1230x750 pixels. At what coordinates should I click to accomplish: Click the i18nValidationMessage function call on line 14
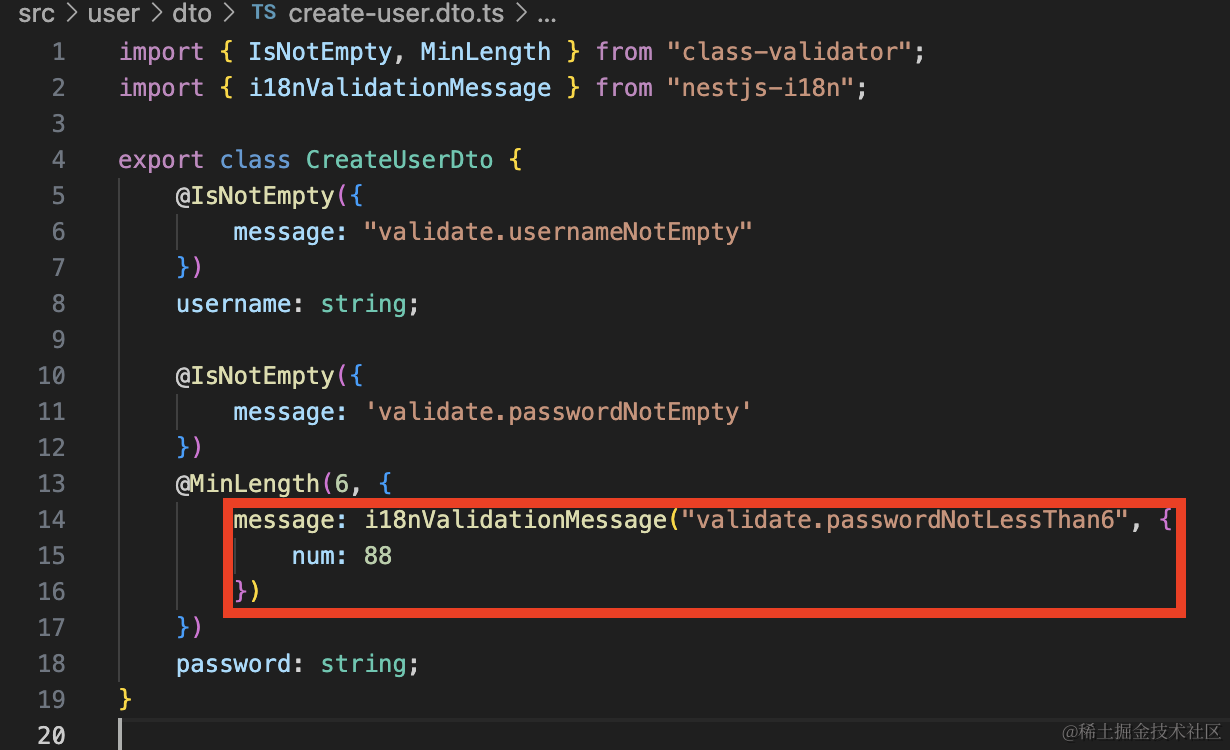click(x=514, y=520)
